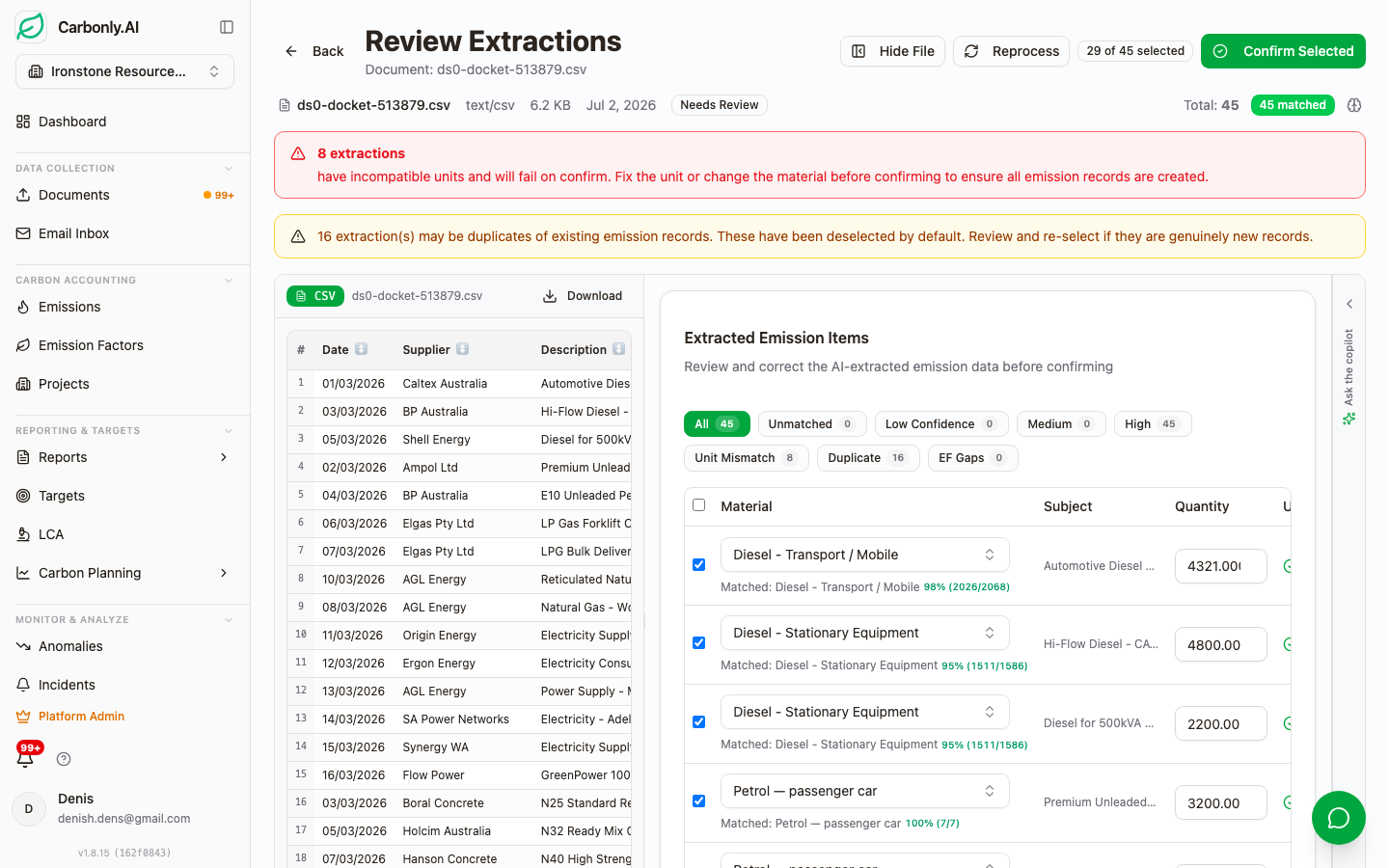
Task: Open the notifications bell with 99+ badge
Action: pos(26,758)
